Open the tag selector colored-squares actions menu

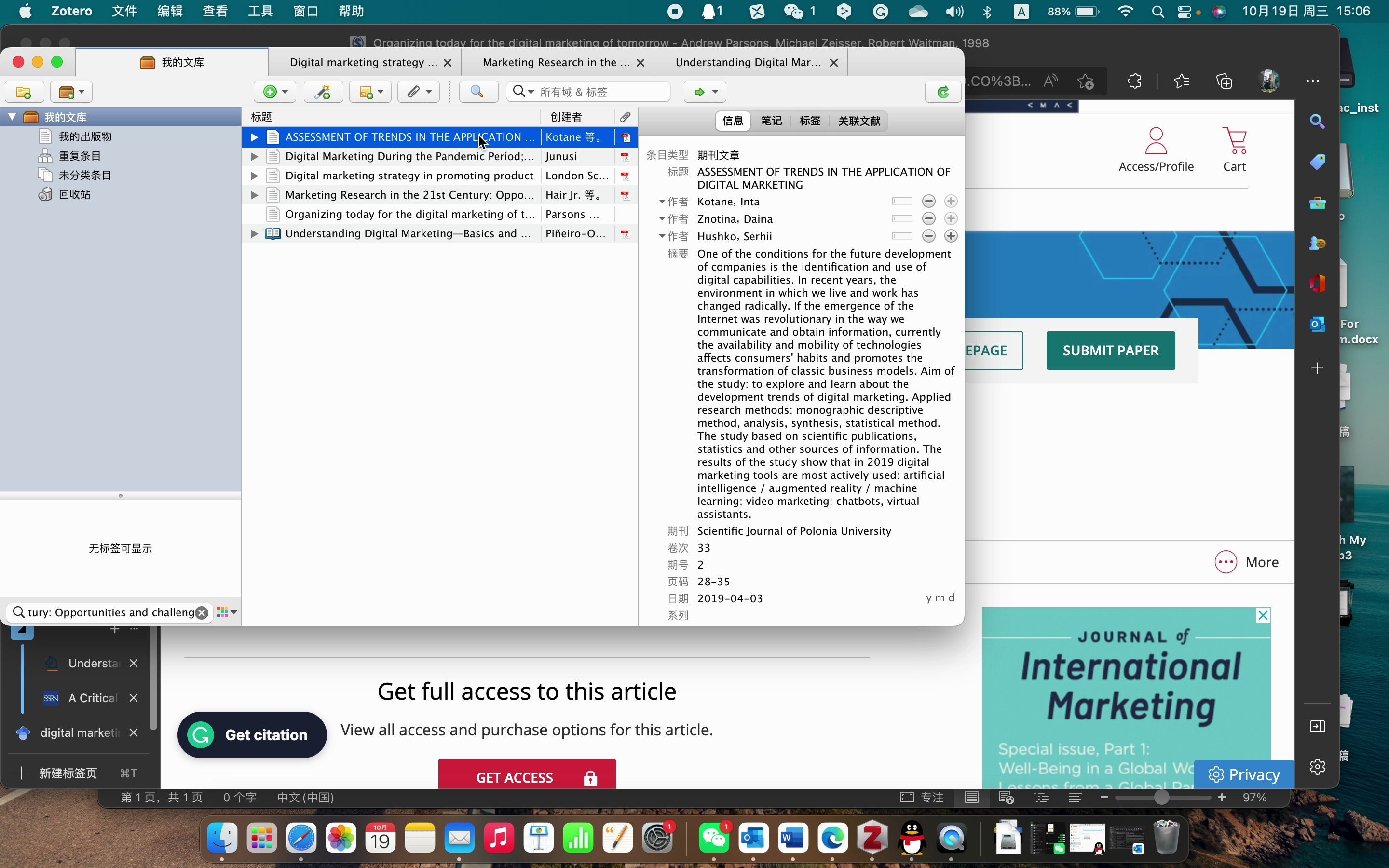click(227, 612)
